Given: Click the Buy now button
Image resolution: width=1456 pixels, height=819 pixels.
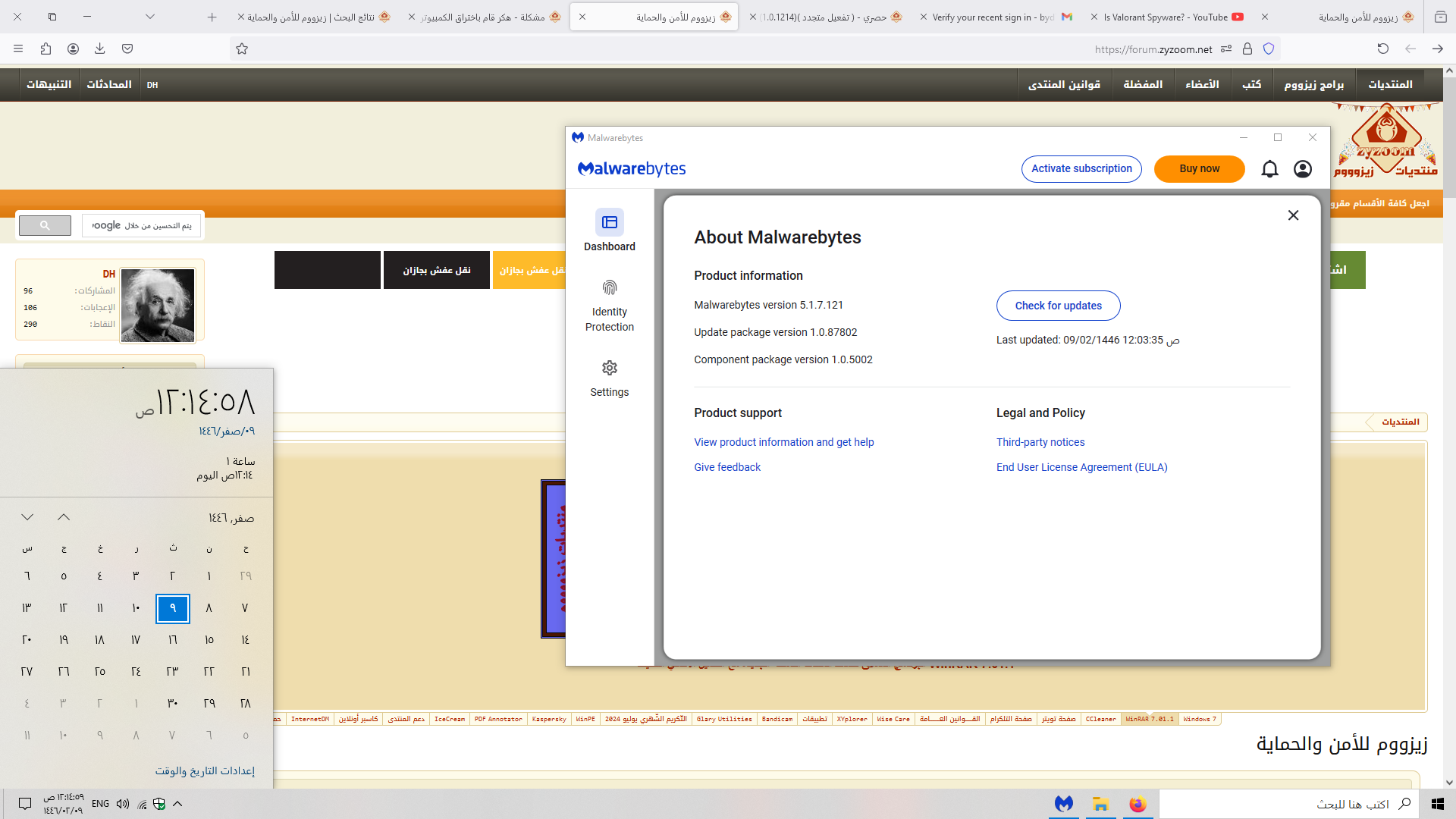Looking at the screenshot, I should pyautogui.click(x=1199, y=168).
